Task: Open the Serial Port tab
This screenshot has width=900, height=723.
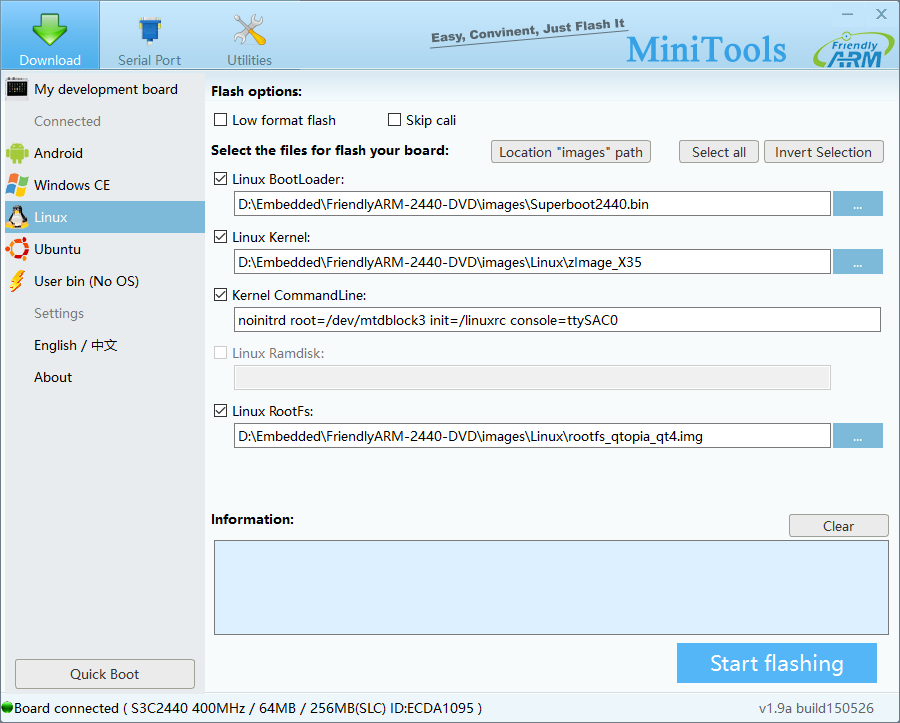Action: pyautogui.click(x=149, y=35)
